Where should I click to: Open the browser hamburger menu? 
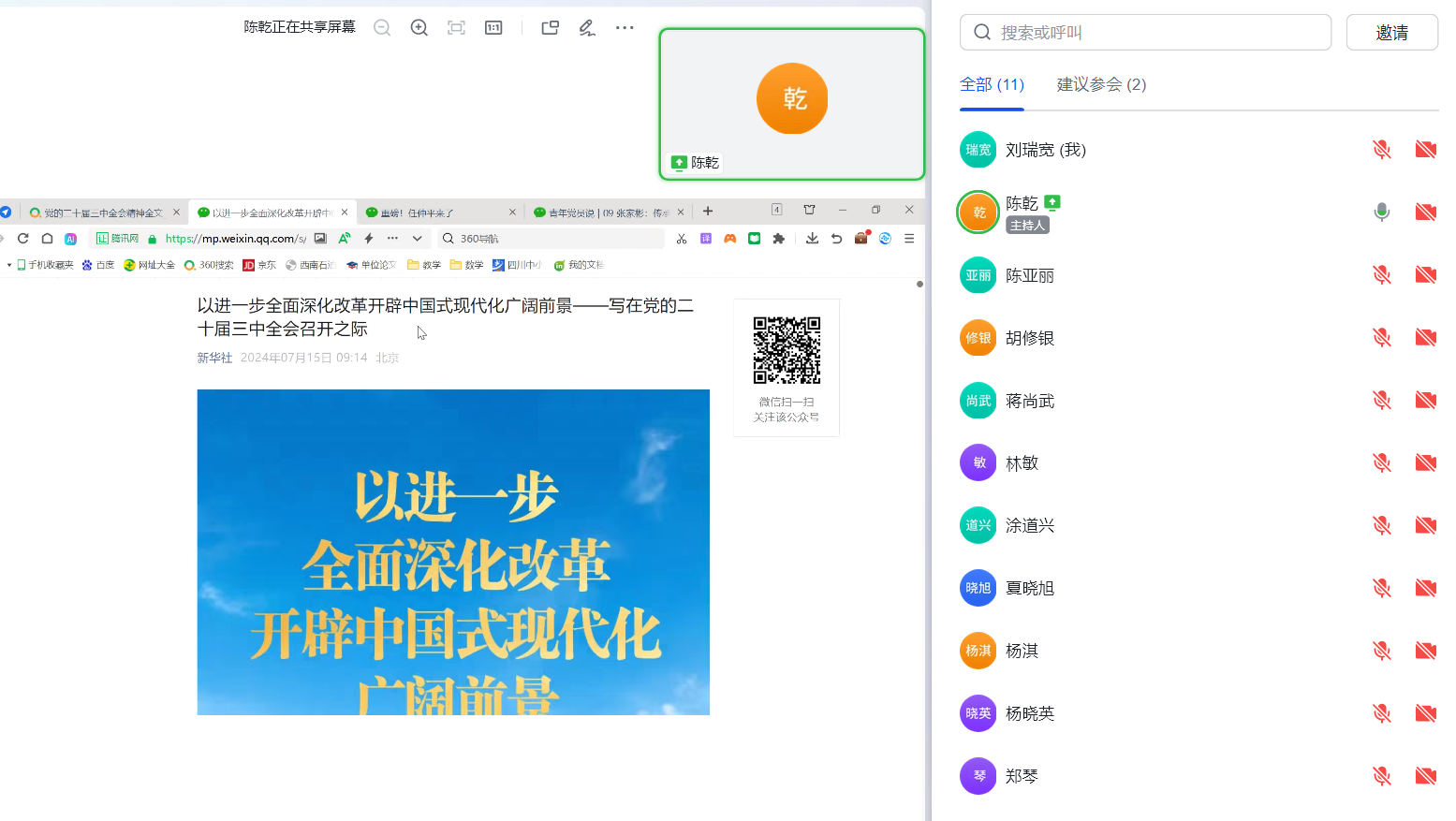click(909, 239)
